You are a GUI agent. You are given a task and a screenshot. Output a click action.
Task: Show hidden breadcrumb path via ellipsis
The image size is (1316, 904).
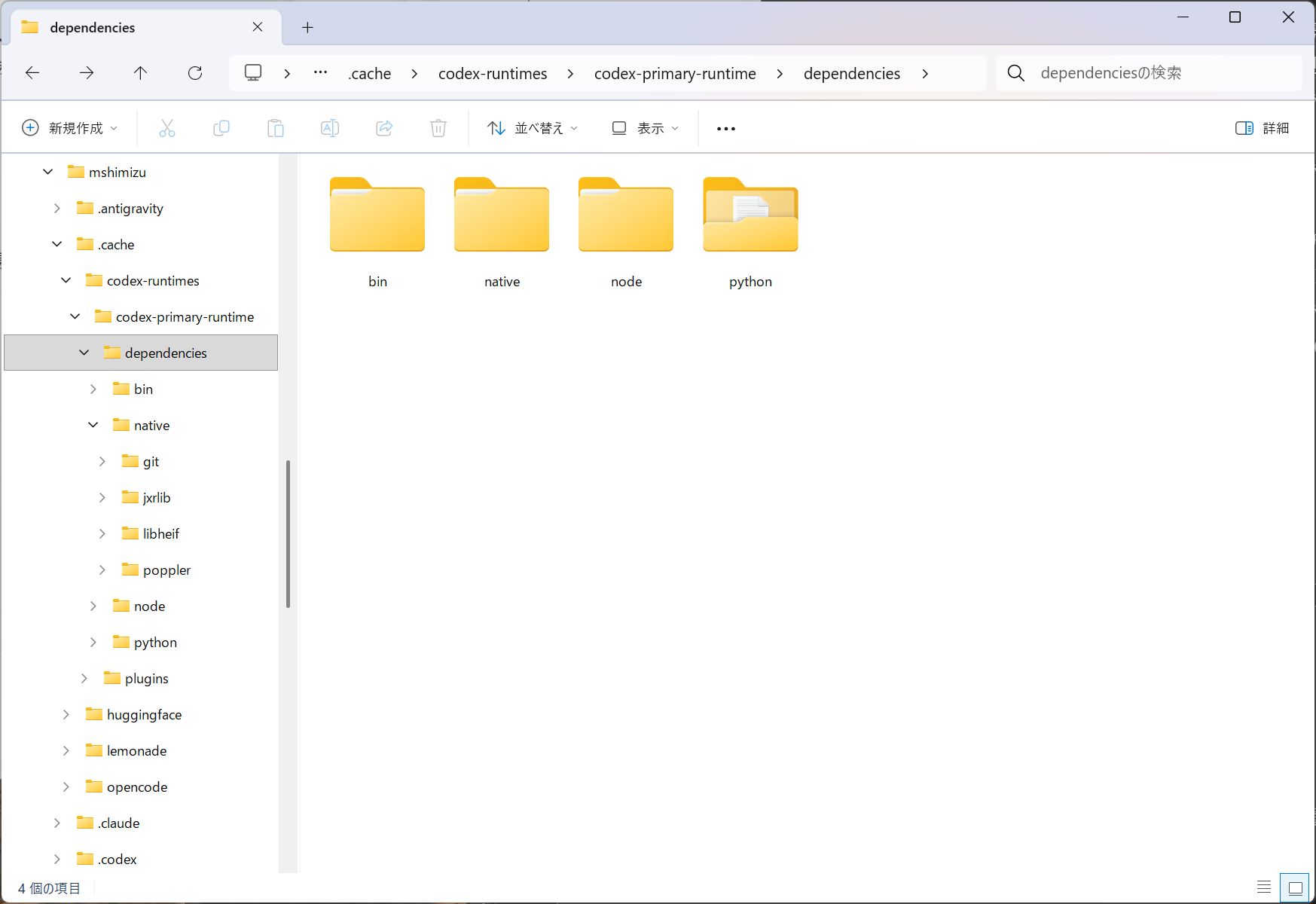pos(320,73)
